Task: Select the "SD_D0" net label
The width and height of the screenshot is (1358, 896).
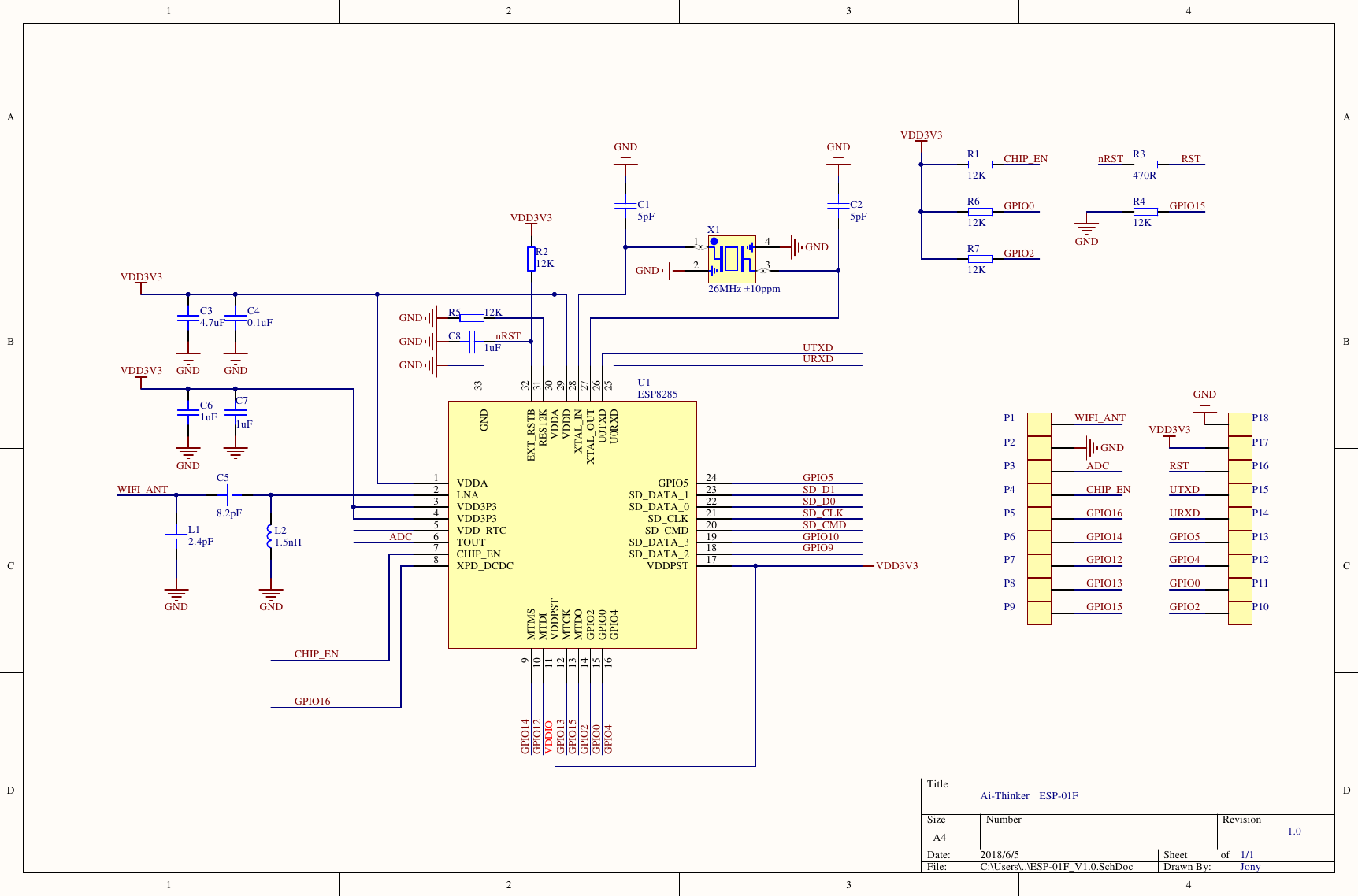Action: [818, 502]
